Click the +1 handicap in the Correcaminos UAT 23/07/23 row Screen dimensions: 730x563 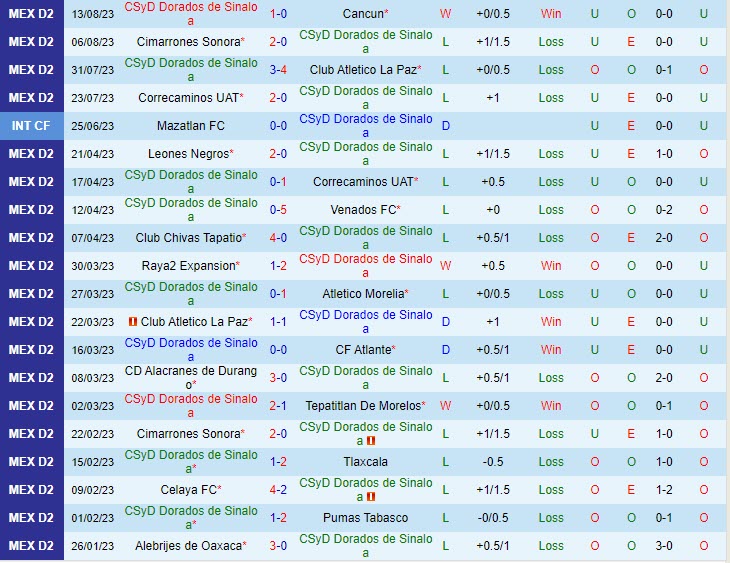[493, 98]
